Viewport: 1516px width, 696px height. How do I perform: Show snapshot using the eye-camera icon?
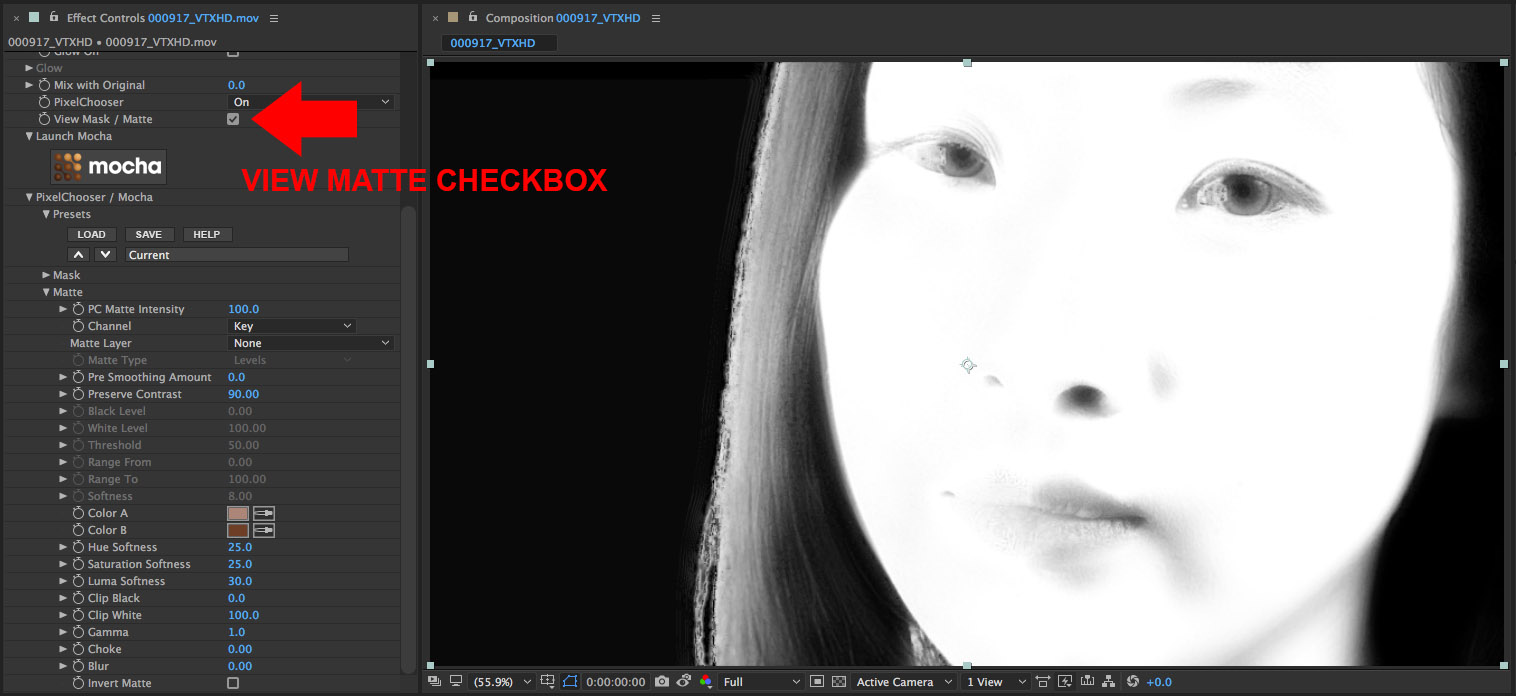pos(684,682)
